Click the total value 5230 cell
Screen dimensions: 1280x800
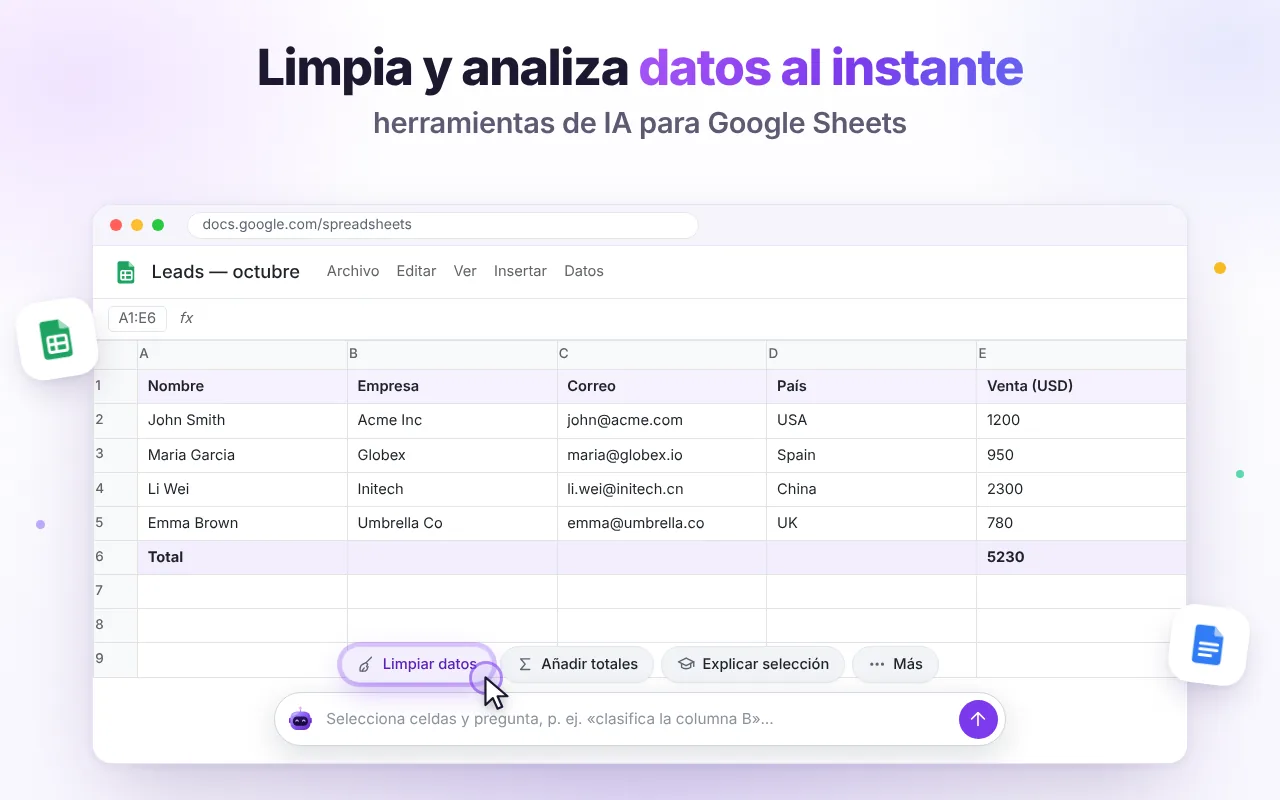[x=1082, y=557]
